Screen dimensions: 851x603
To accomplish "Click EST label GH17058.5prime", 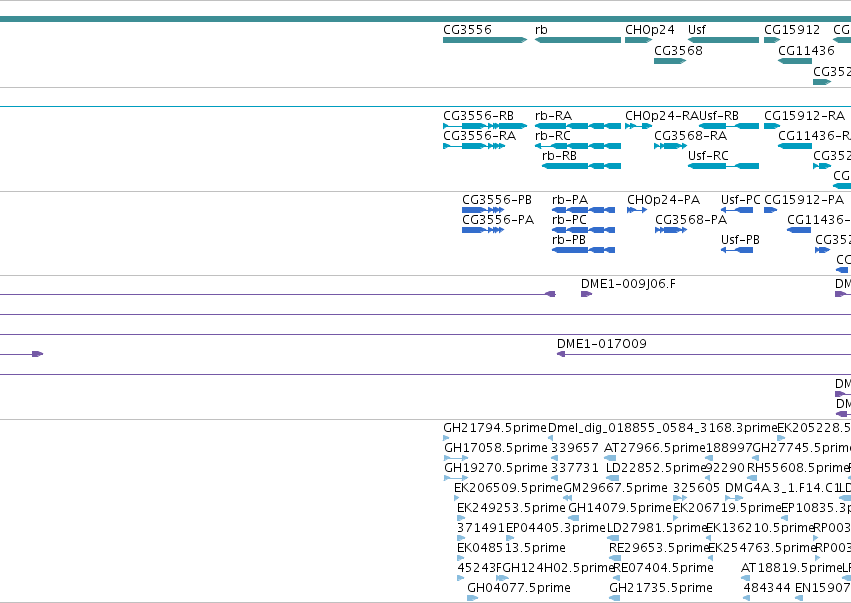I will [496, 448].
